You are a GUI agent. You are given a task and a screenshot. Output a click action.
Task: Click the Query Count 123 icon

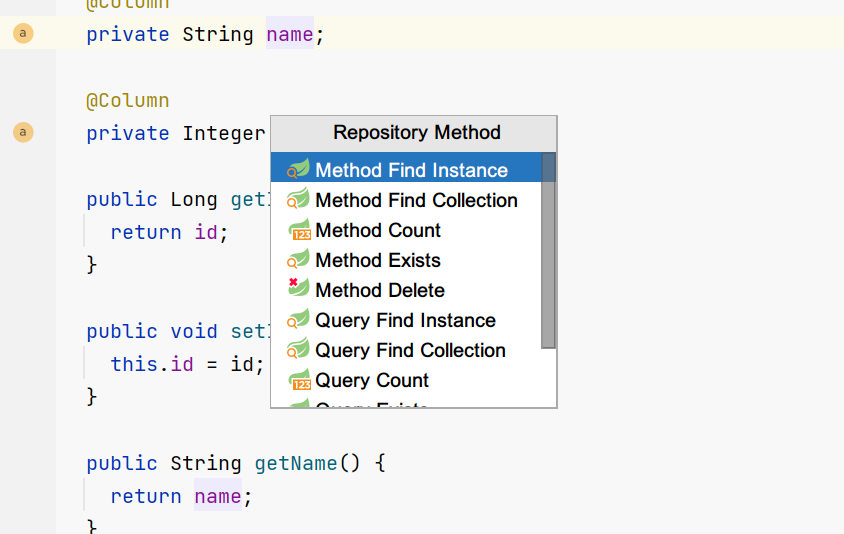click(298, 380)
